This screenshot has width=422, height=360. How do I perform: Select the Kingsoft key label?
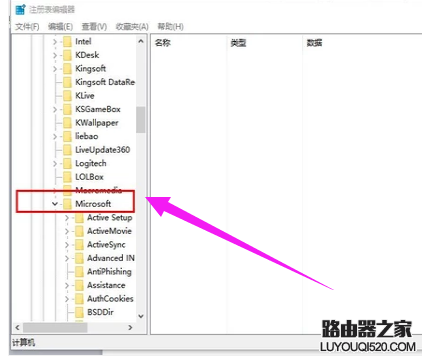[90, 69]
